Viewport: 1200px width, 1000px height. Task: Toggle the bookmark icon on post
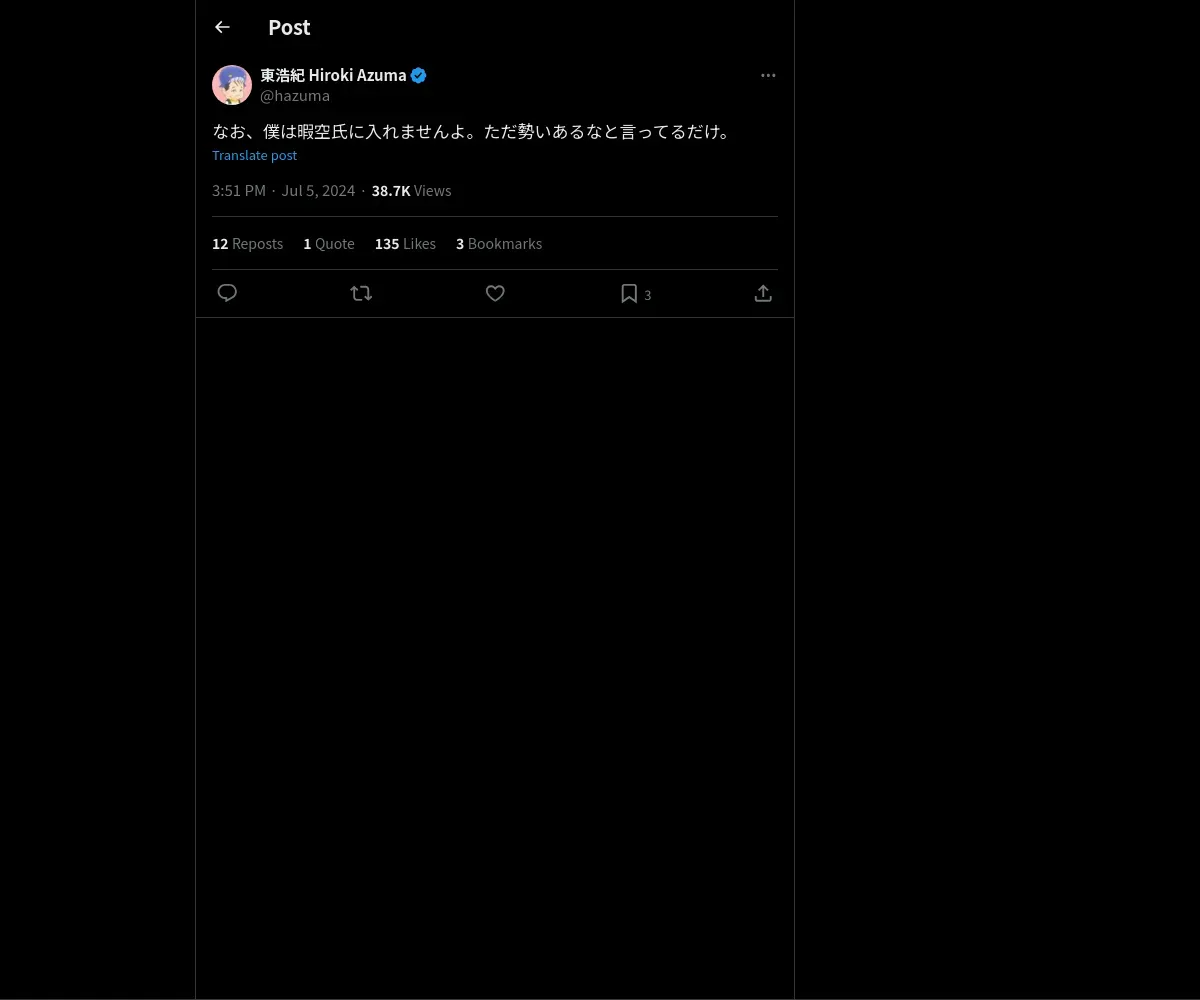click(629, 293)
